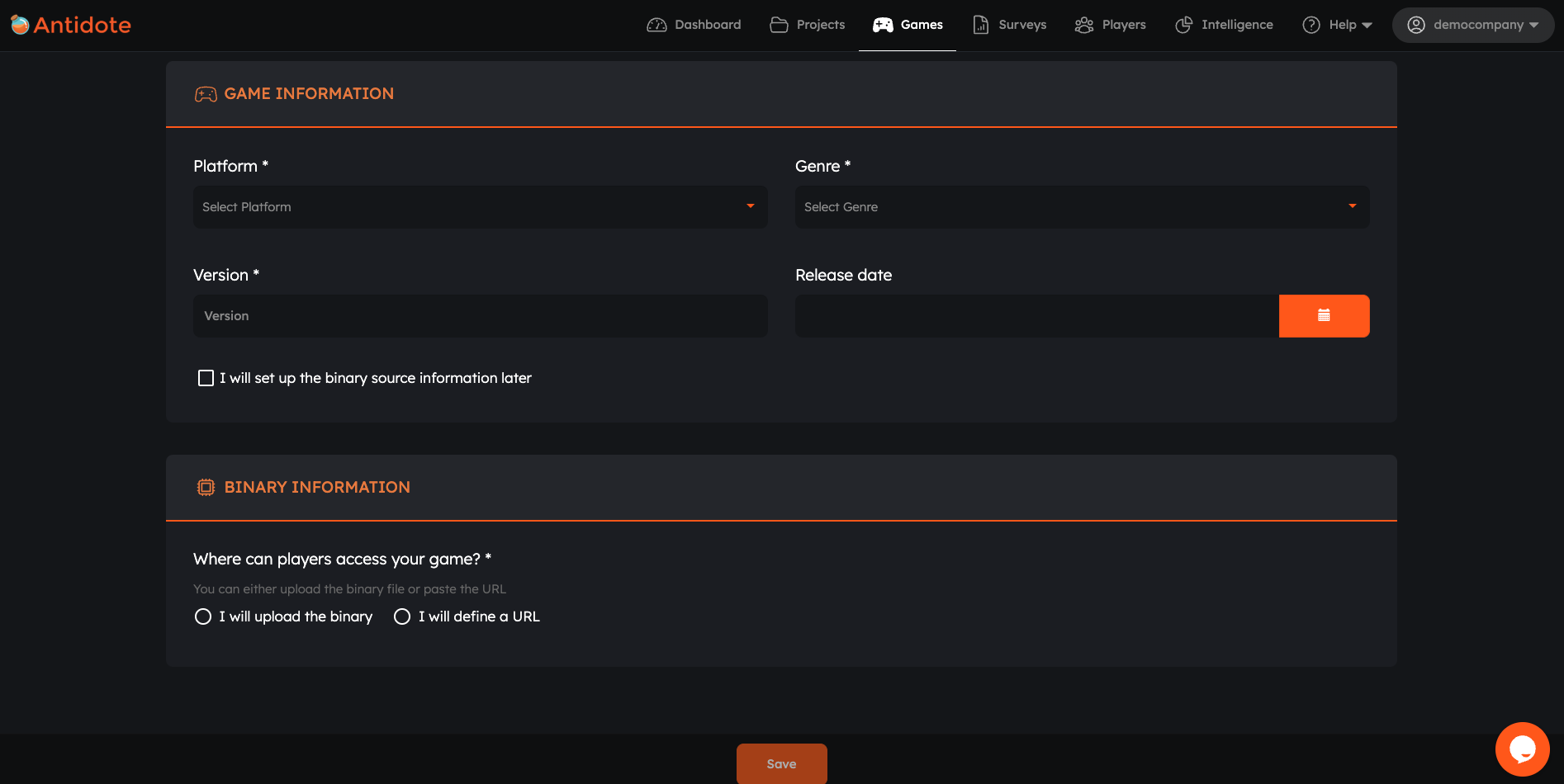Choose 'I will define a URL' option

pyautogui.click(x=402, y=616)
